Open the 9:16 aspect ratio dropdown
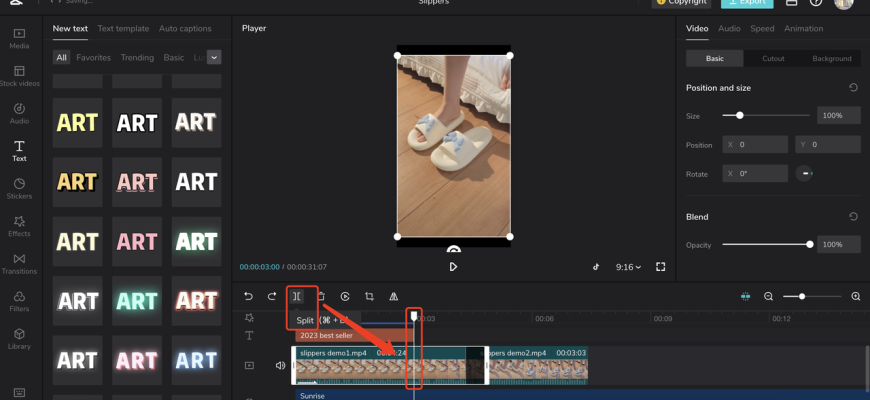 (628, 267)
